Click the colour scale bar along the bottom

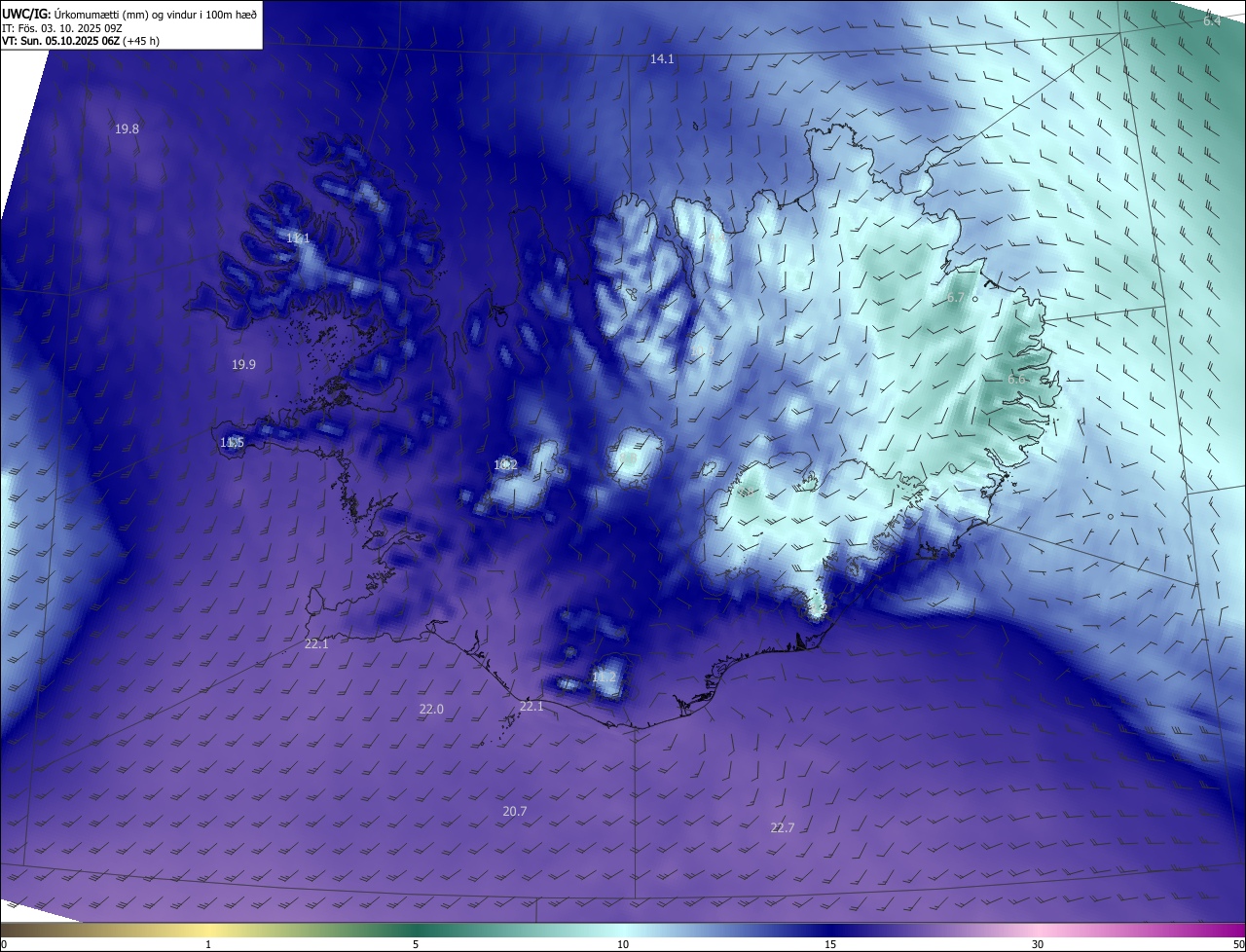point(623,930)
